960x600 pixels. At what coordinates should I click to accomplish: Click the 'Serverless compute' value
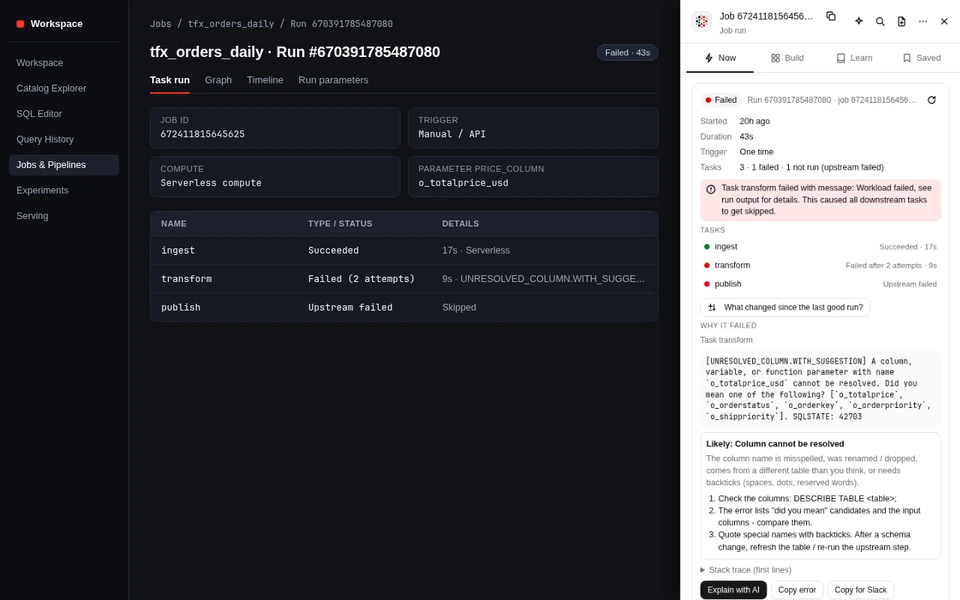pos(211,183)
